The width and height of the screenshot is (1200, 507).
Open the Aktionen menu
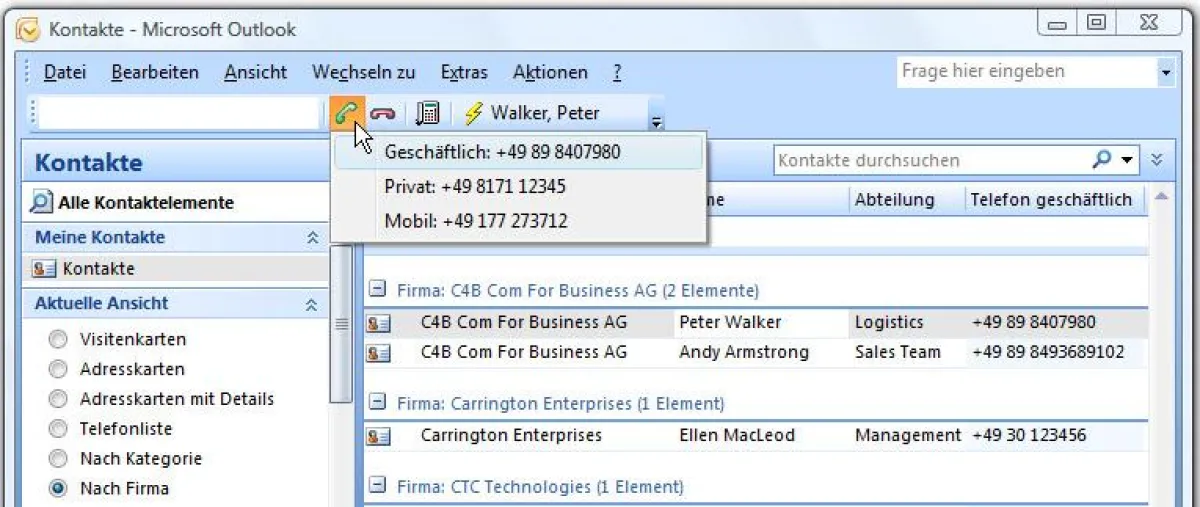point(550,72)
